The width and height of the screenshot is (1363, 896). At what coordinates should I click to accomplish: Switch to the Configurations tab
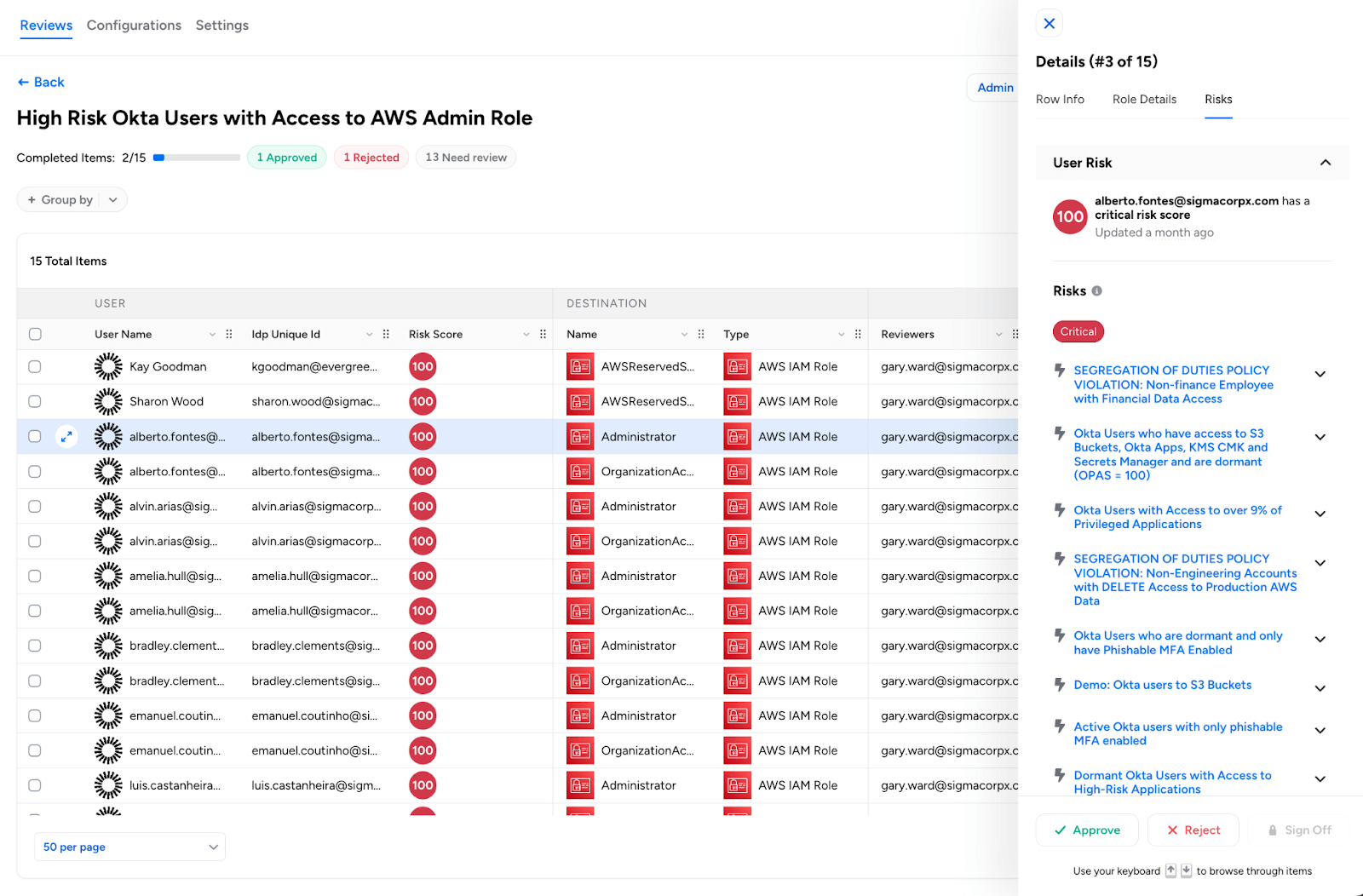134,26
